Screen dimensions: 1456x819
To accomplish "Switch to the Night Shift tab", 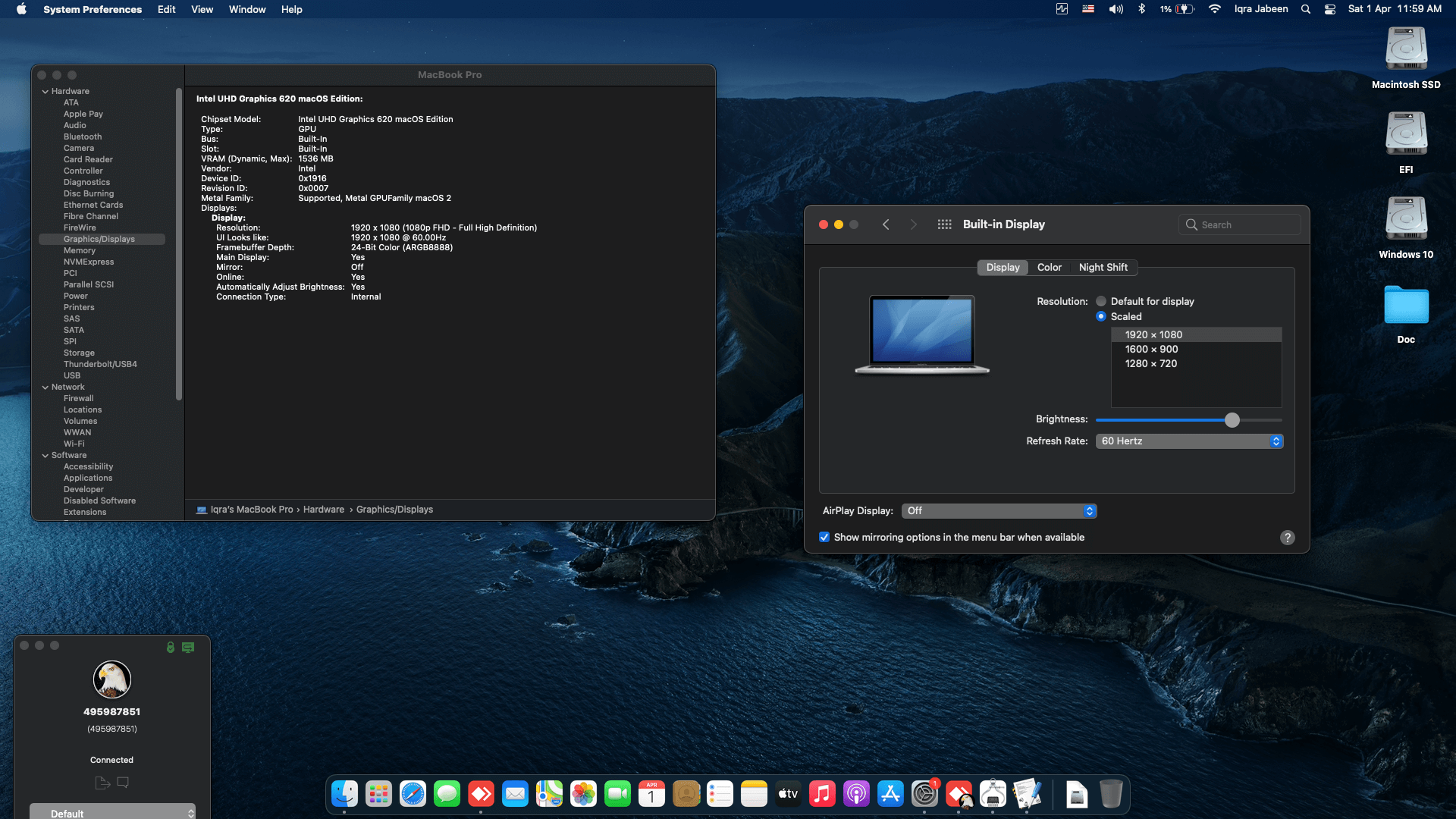I will [1103, 267].
